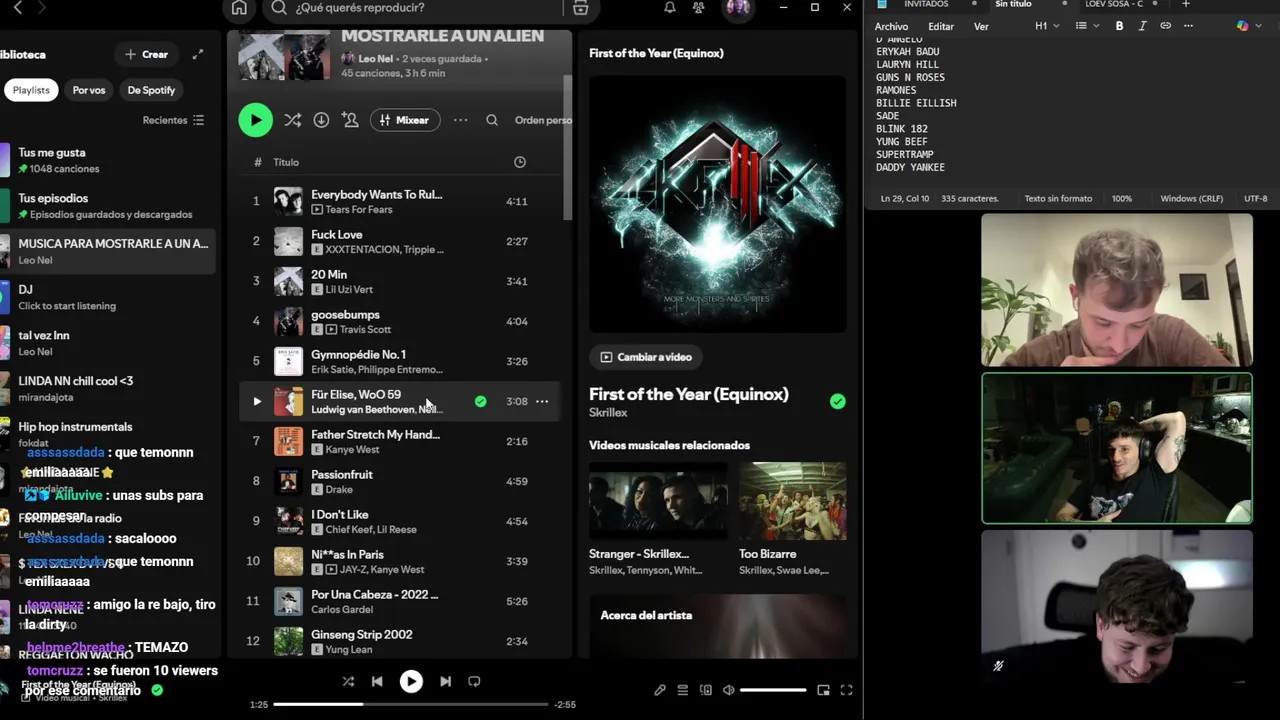Sort tracks by the duration clock header

point(520,162)
